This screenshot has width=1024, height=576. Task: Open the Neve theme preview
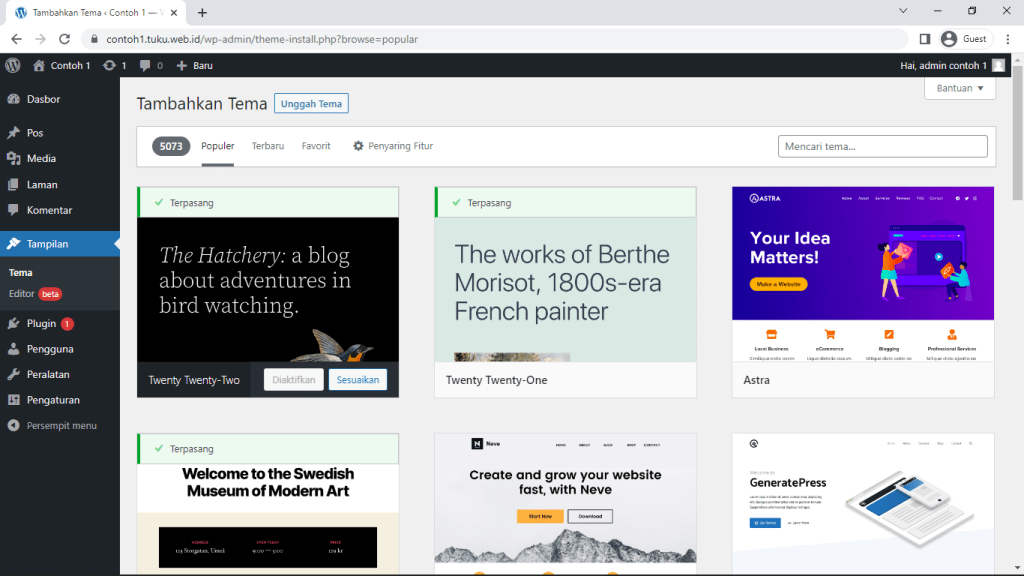[566, 504]
